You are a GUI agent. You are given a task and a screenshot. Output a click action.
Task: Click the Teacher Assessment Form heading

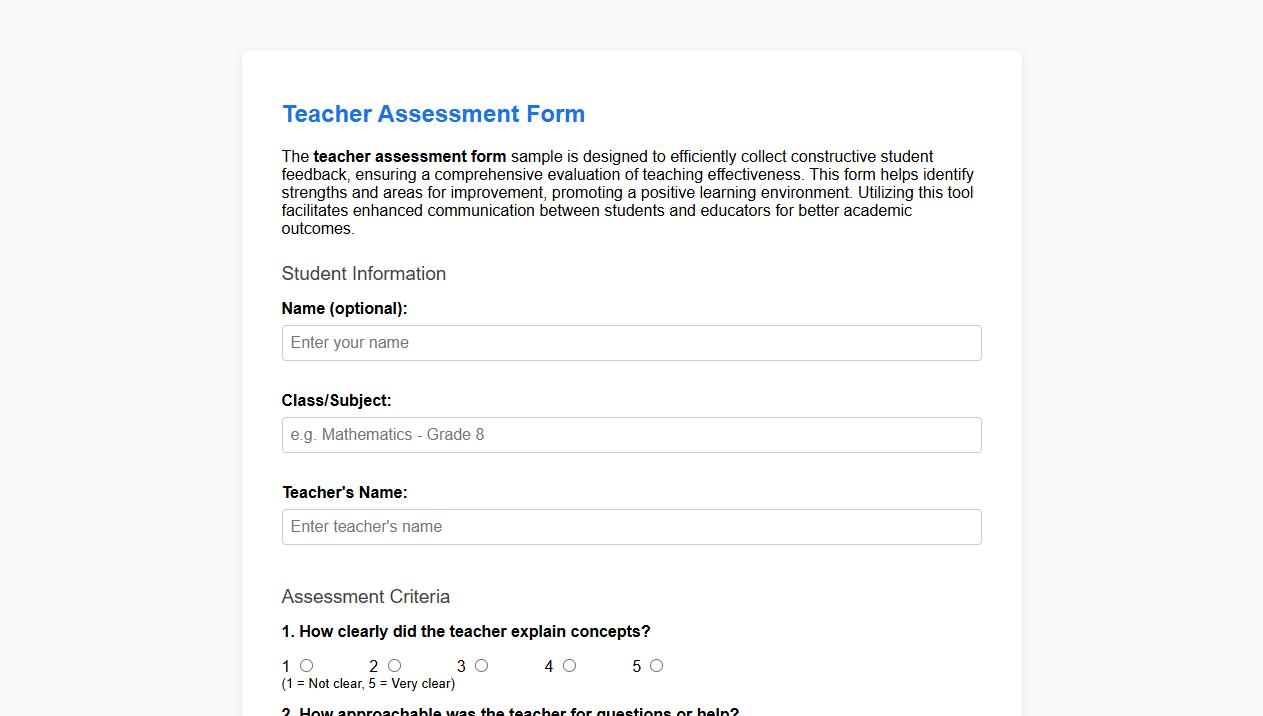tap(433, 114)
